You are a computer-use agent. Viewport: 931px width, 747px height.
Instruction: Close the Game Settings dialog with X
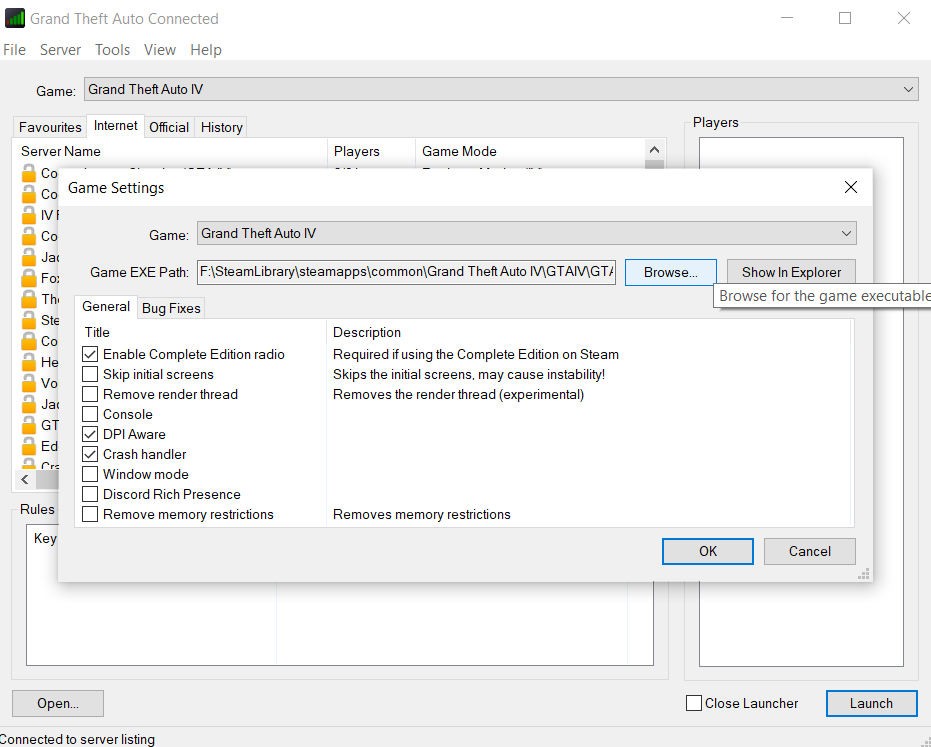coord(850,187)
